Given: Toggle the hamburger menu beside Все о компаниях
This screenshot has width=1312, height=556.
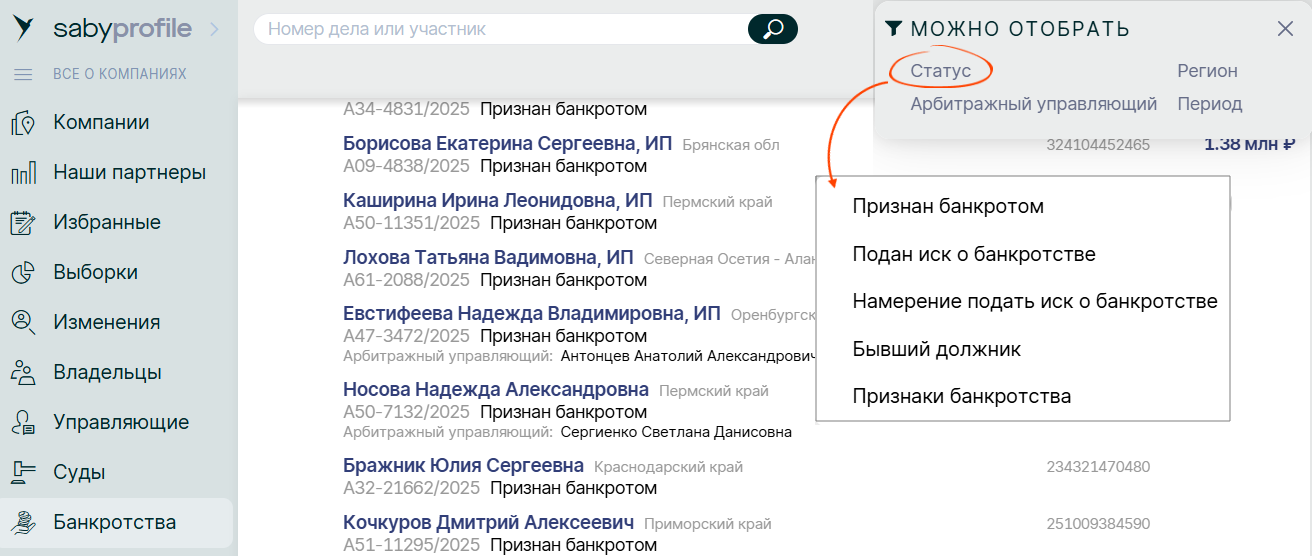Looking at the screenshot, I should tap(23, 74).
